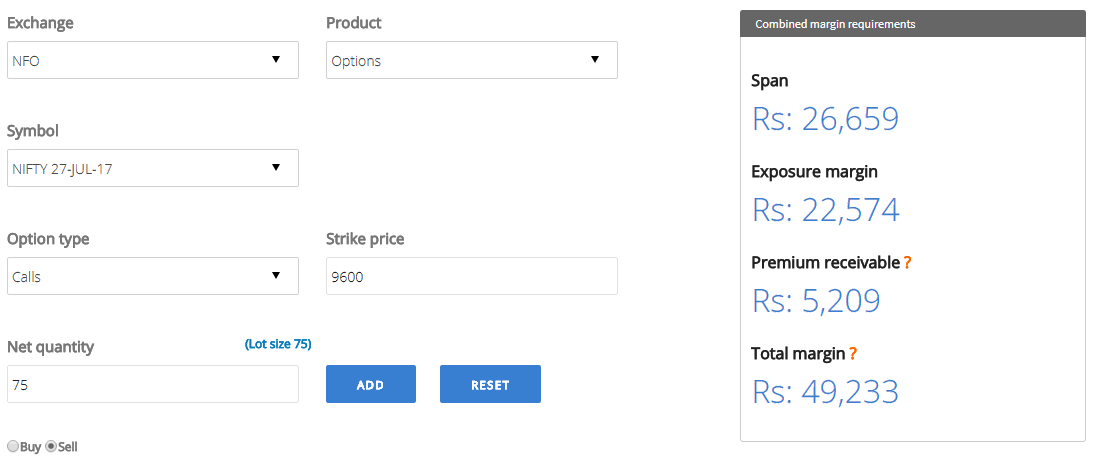Click the Option type dropdown arrow
The image size is (1099, 460).
[275, 276]
